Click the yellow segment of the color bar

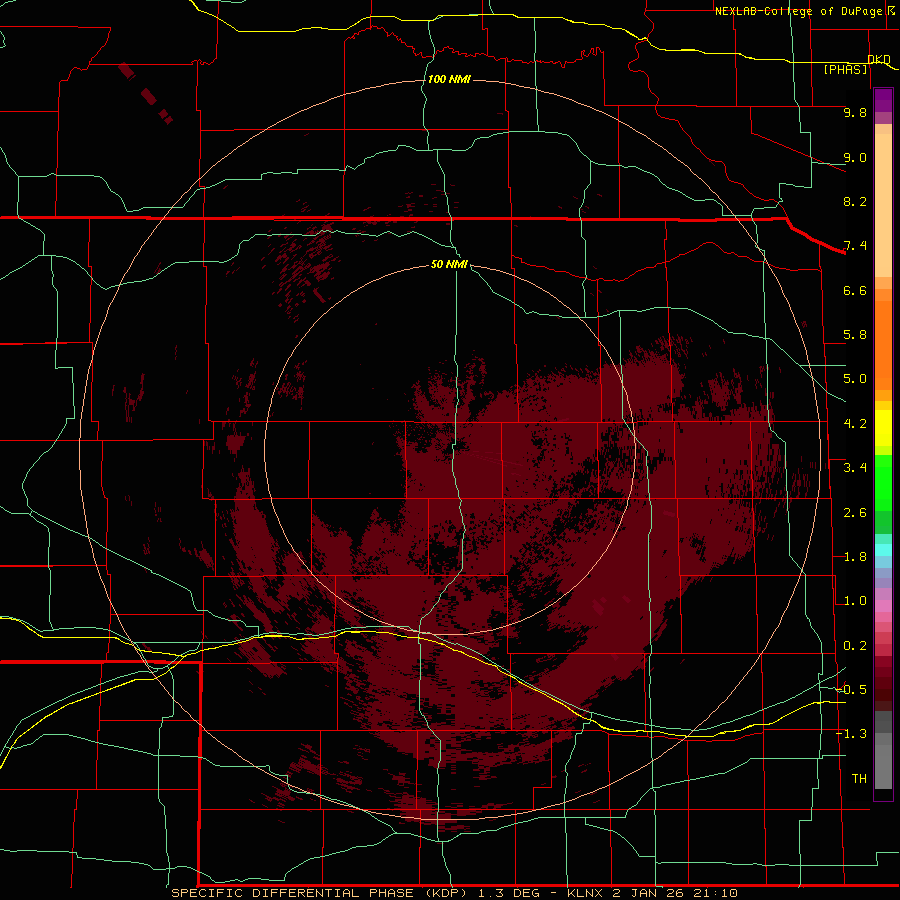(x=883, y=428)
